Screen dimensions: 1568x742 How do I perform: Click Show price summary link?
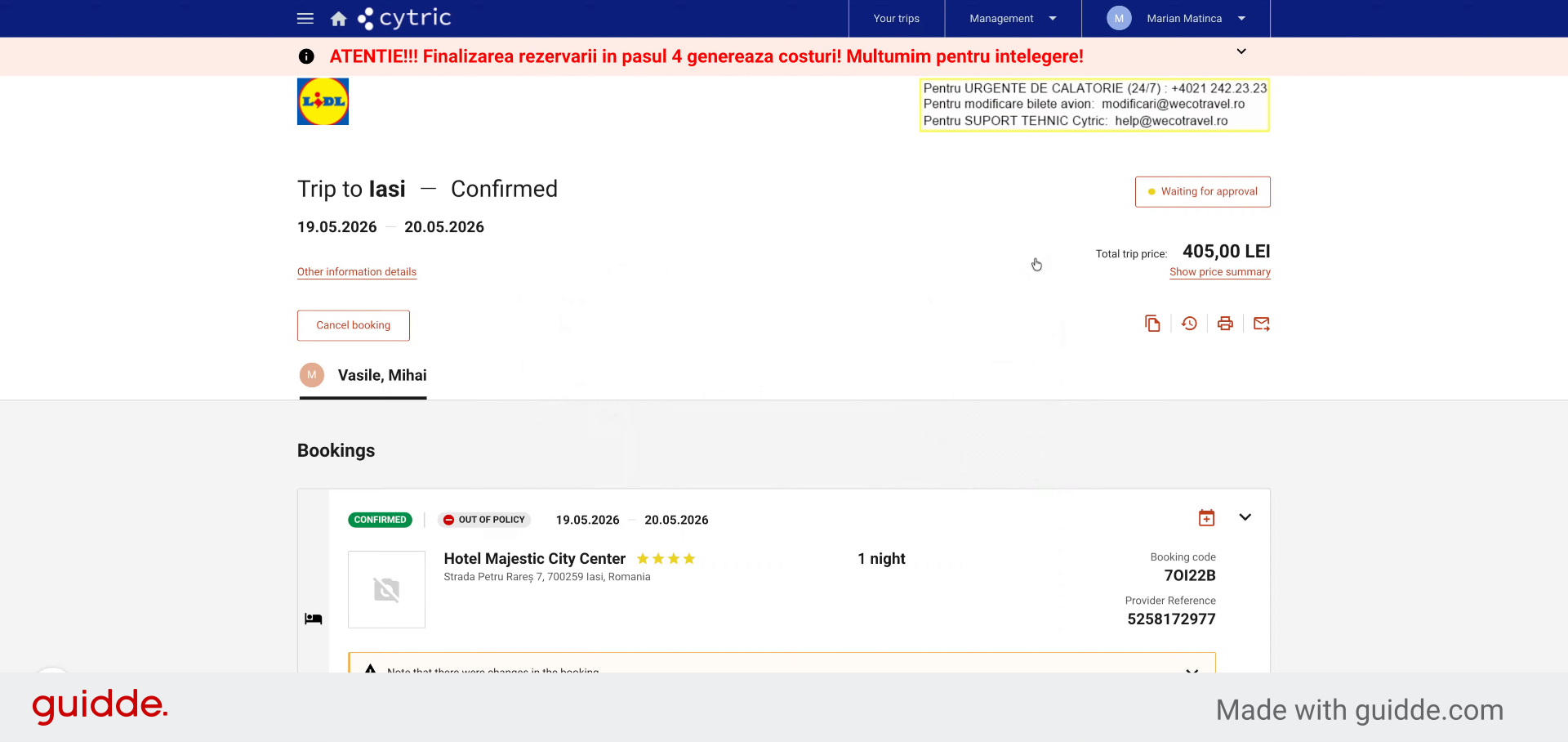tap(1220, 272)
